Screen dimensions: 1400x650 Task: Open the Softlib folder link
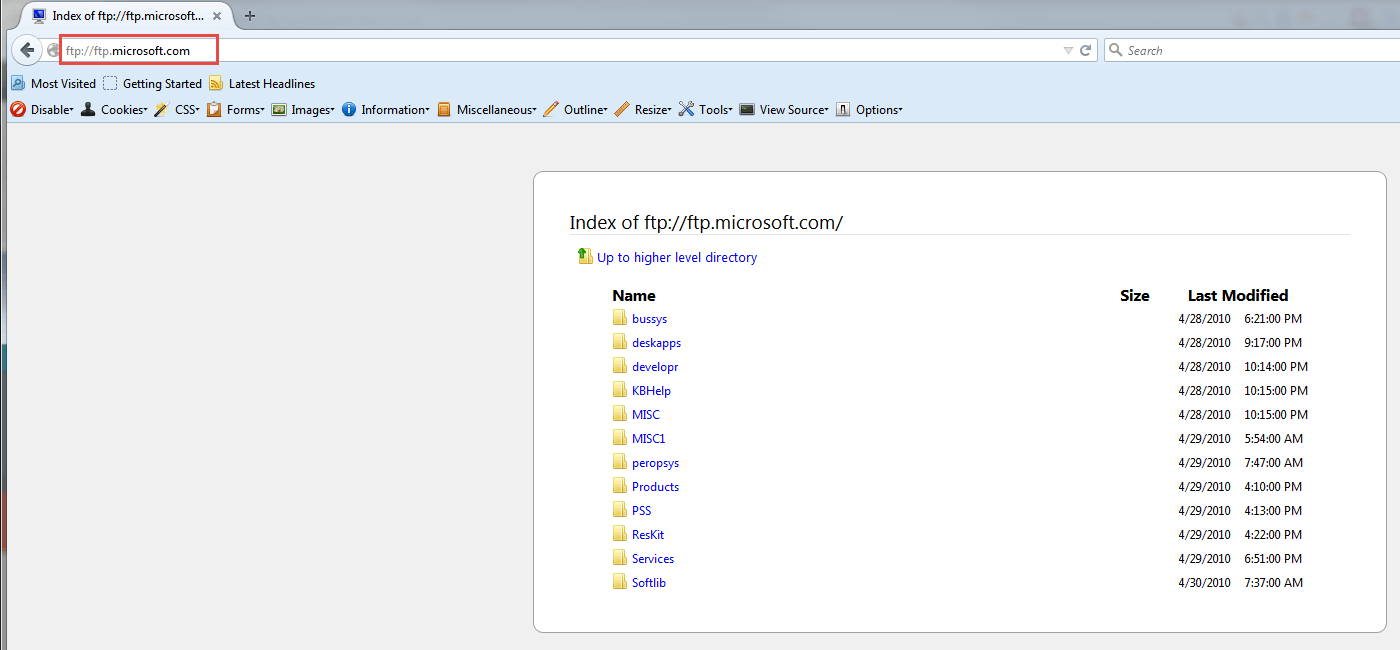[x=648, y=583]
